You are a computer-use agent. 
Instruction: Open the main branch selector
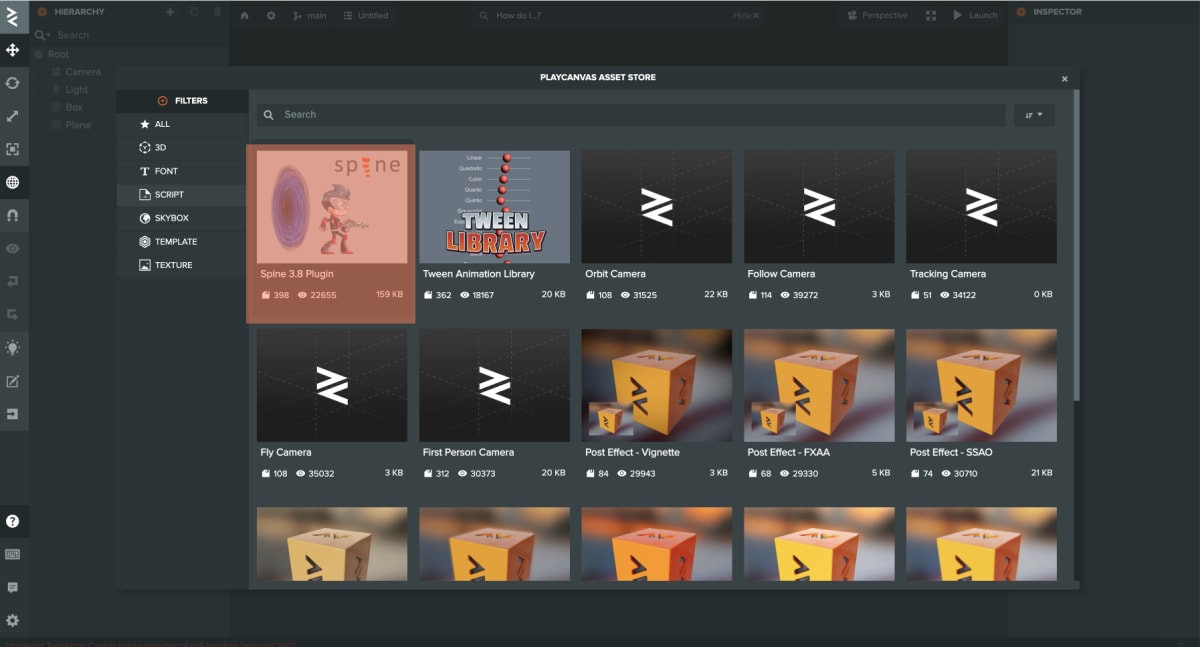pos(310,16)
